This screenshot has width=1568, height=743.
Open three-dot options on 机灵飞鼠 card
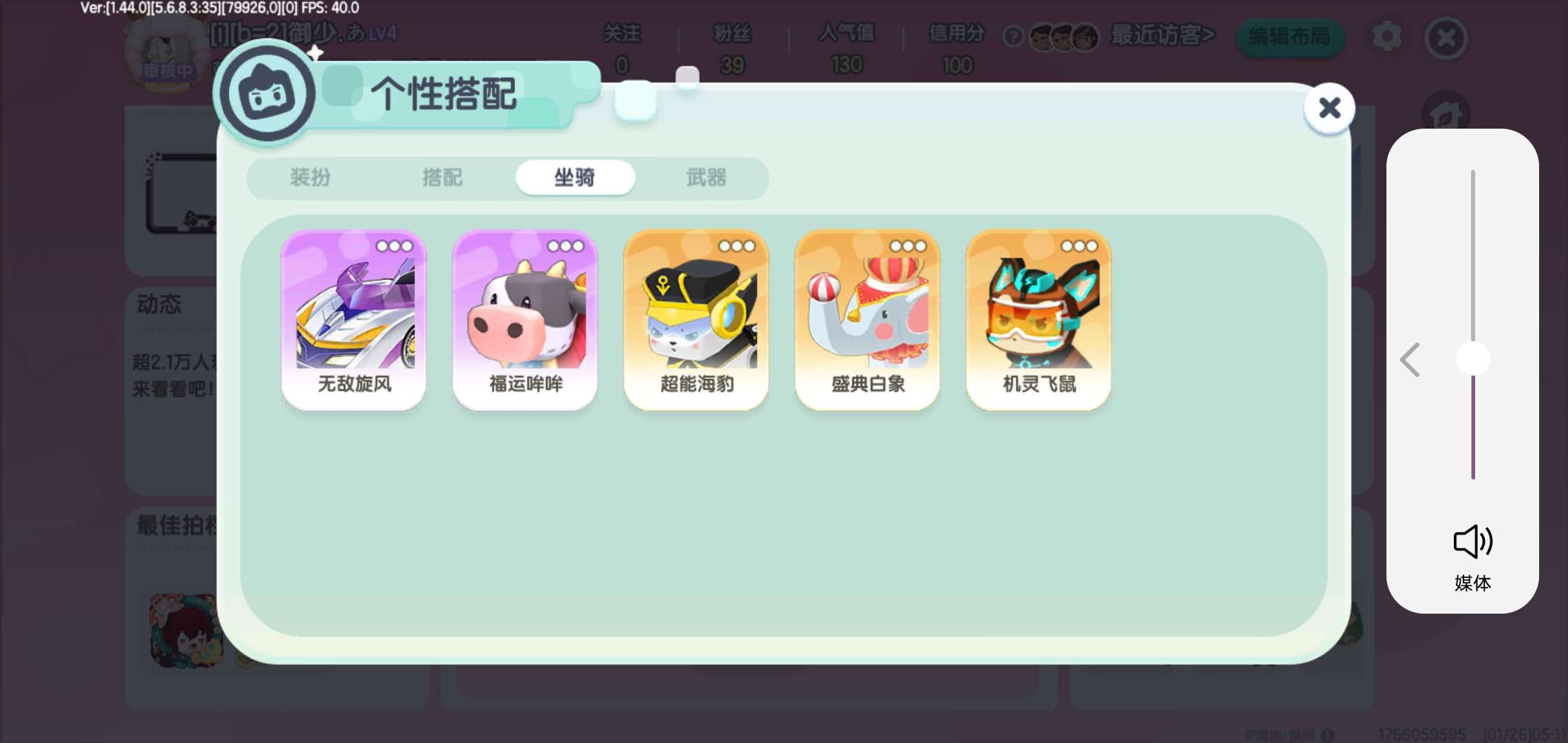1079,246
